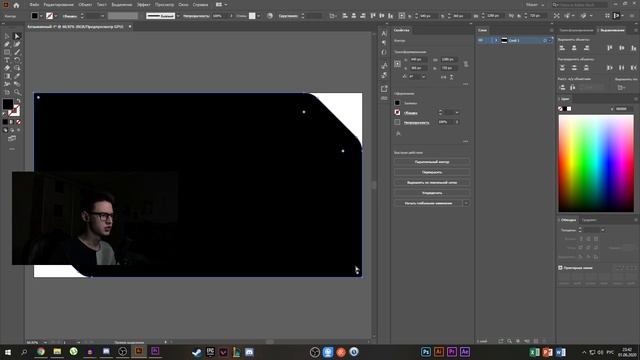Flip horizontally in Properties transform section
640x360 pixels.
(443, 77)
